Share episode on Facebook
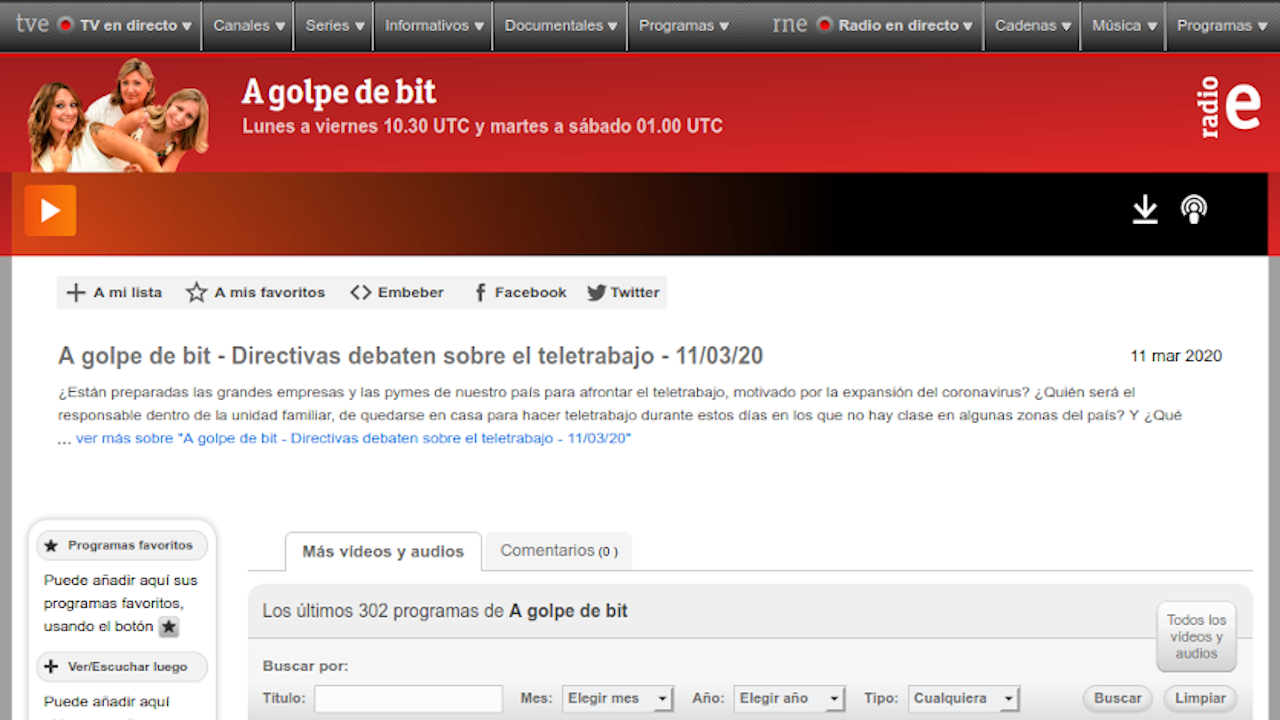 point(520,293)
